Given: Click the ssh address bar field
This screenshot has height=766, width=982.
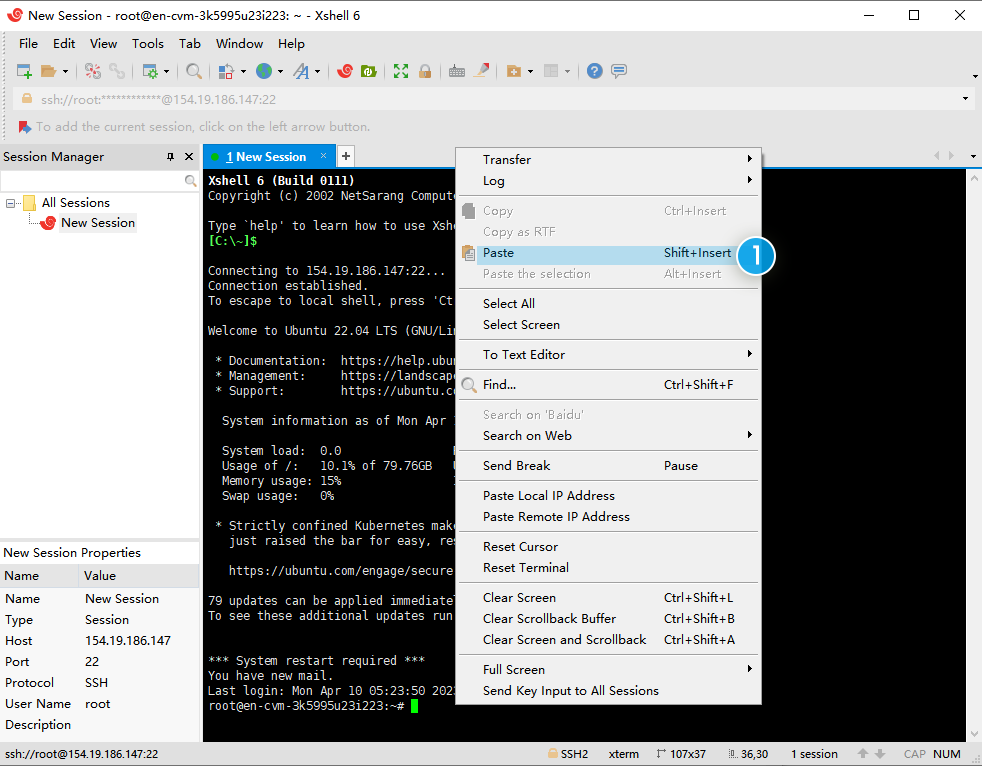Looking at the screenshot, I should [x=488, y=100].
